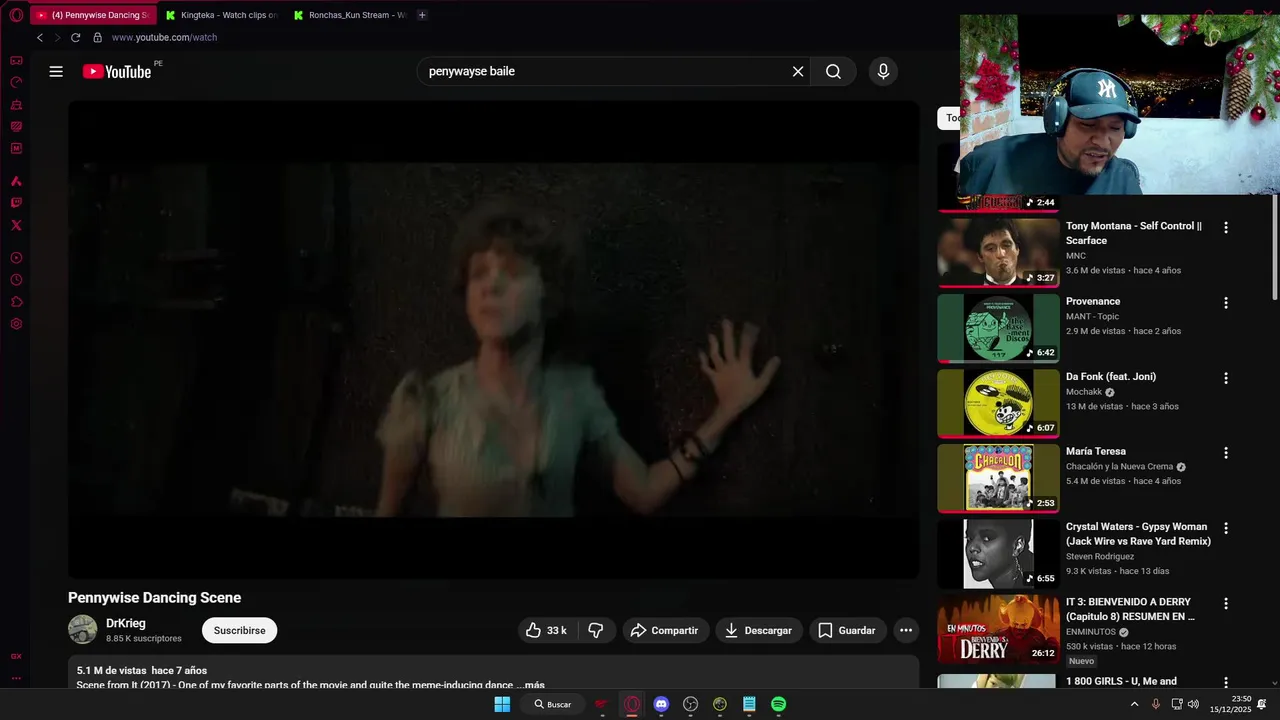Open Spotify from the taskbar
Screen dimensions: 1280x720
point(779,704)
